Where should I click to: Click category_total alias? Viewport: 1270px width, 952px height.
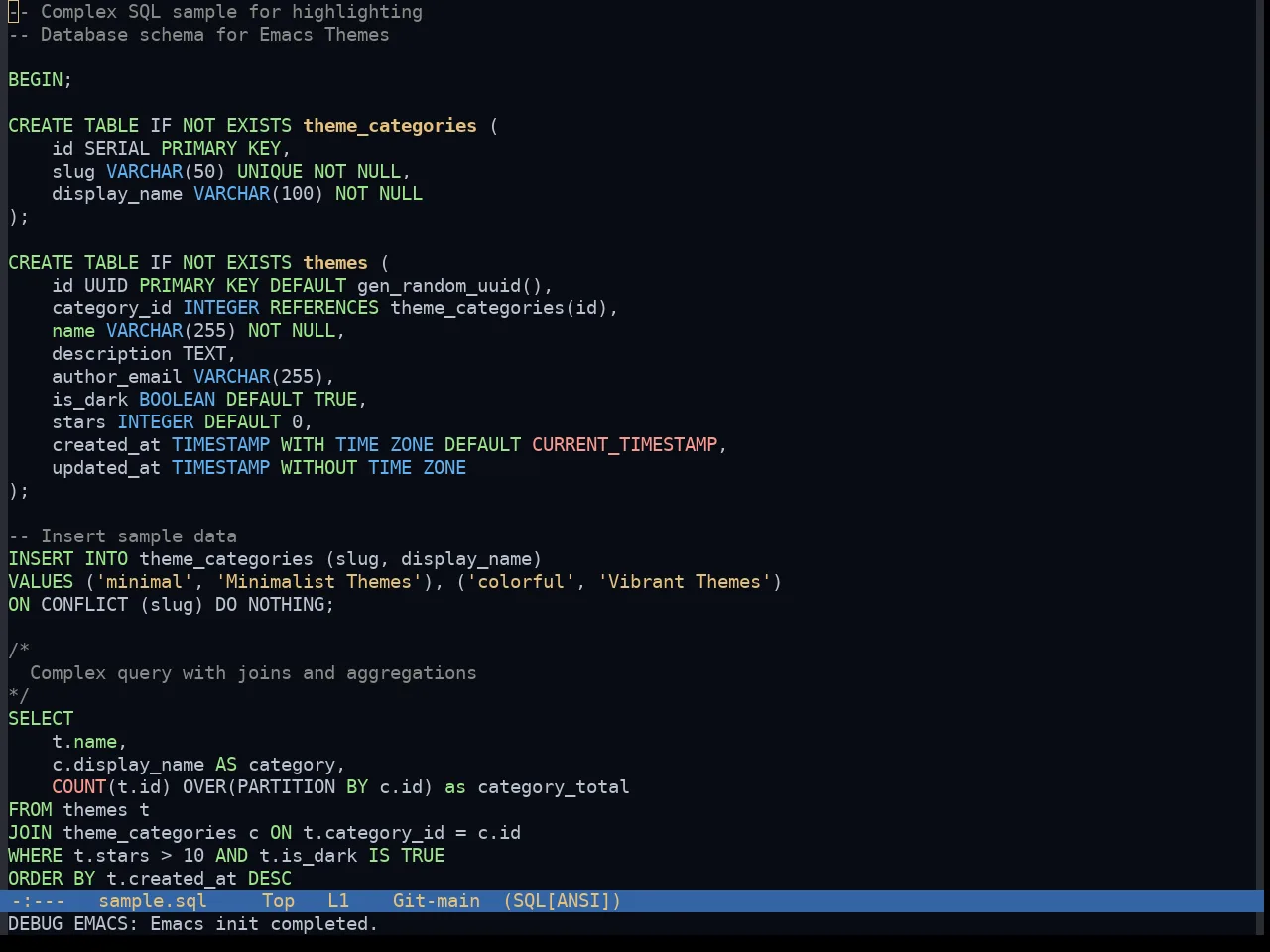[554, 787]
